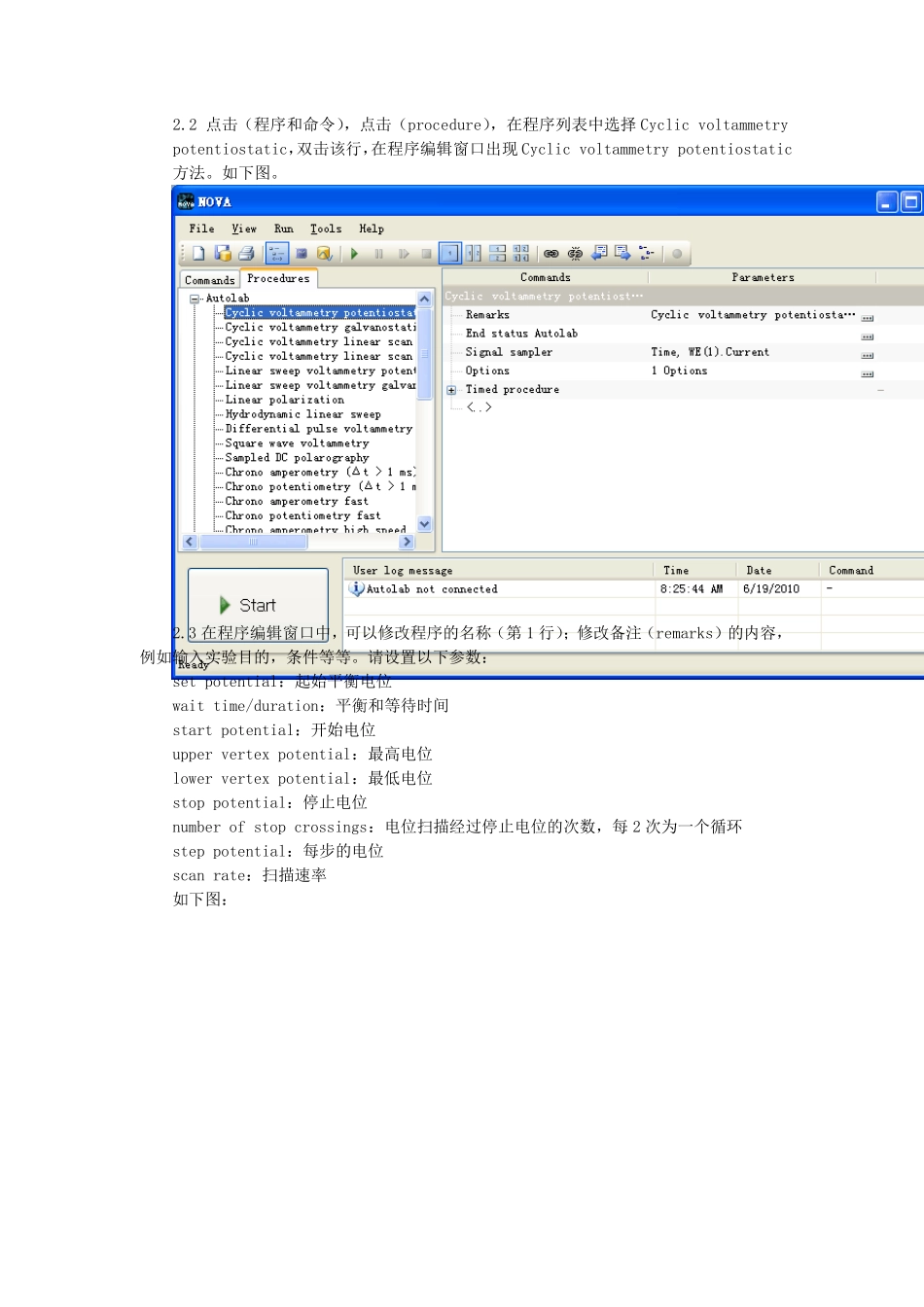This screenshot has height=1307, width=924.
Task: Click the Skip forward toolbar icon
Action: pyautogui.click(x=403, y=254)
